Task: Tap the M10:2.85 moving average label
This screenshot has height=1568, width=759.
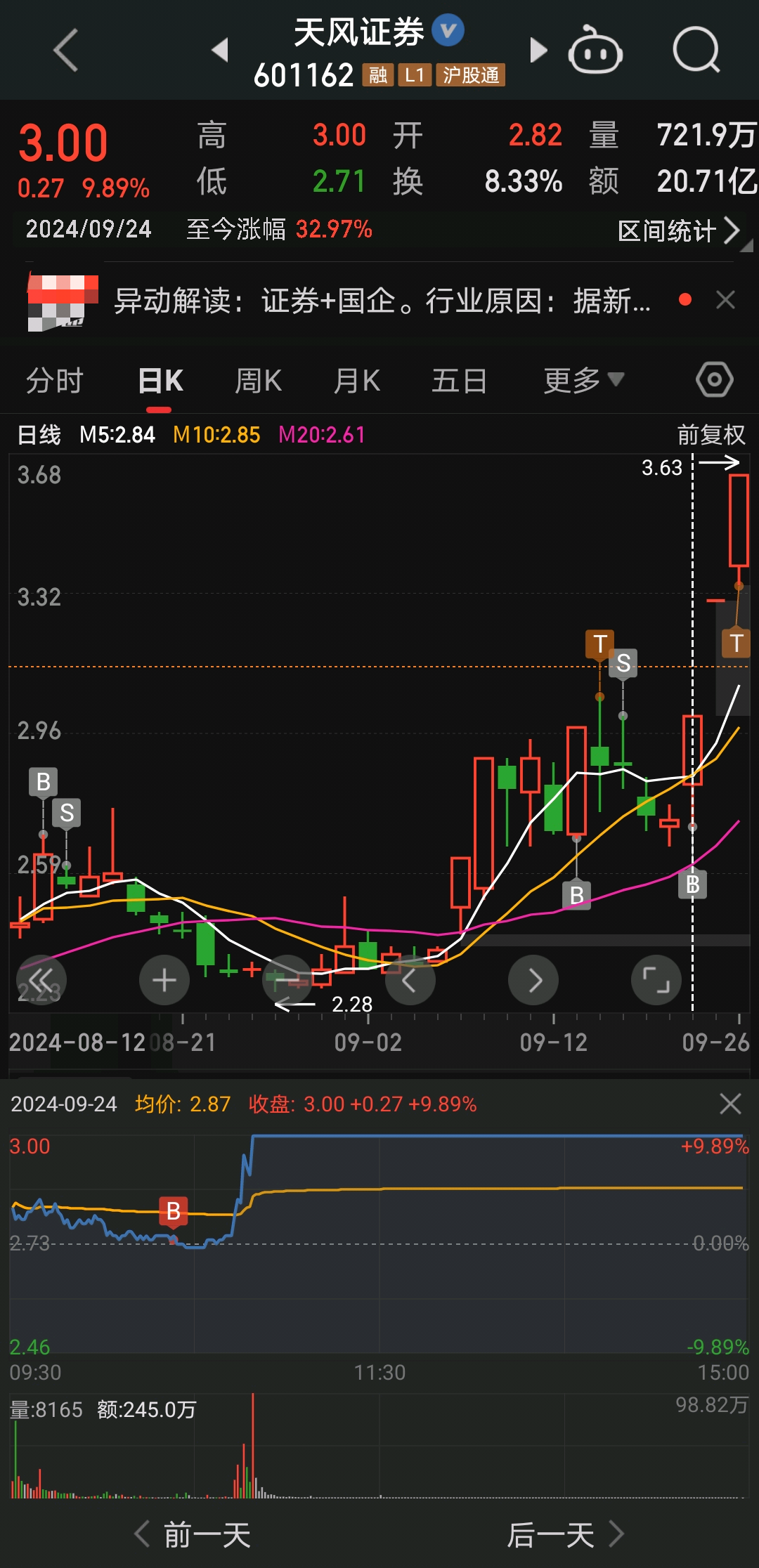Action: coord(216,435)
